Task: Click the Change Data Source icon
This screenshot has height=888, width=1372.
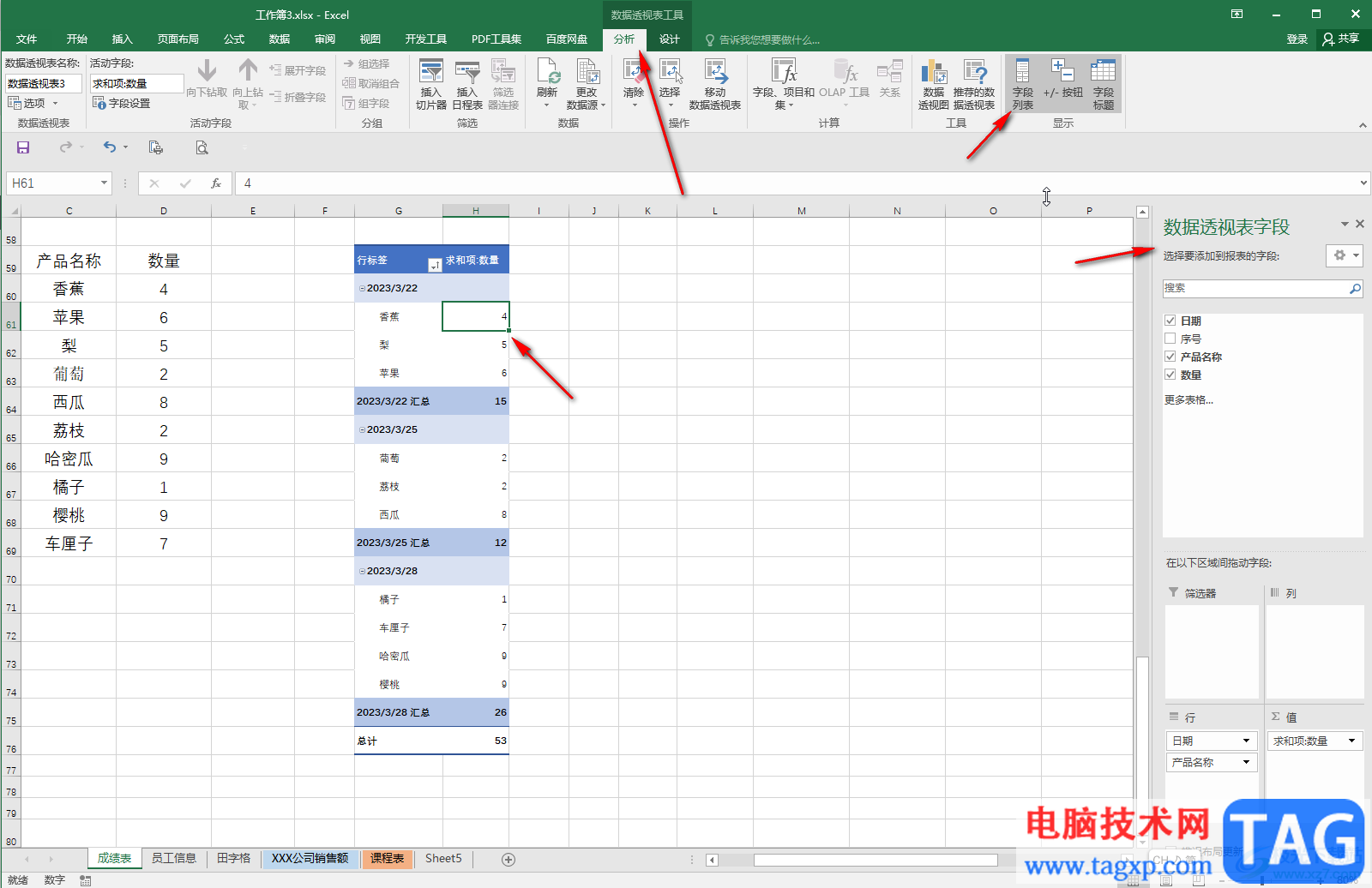Action: pyautogui.click(x=587, y=84)
